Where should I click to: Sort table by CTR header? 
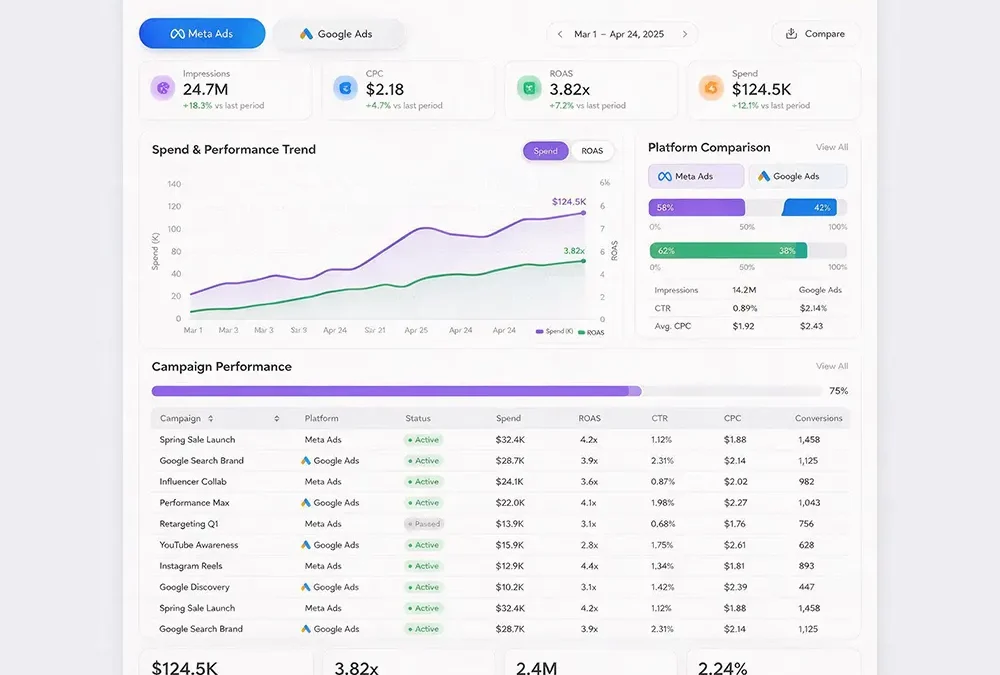659,419
